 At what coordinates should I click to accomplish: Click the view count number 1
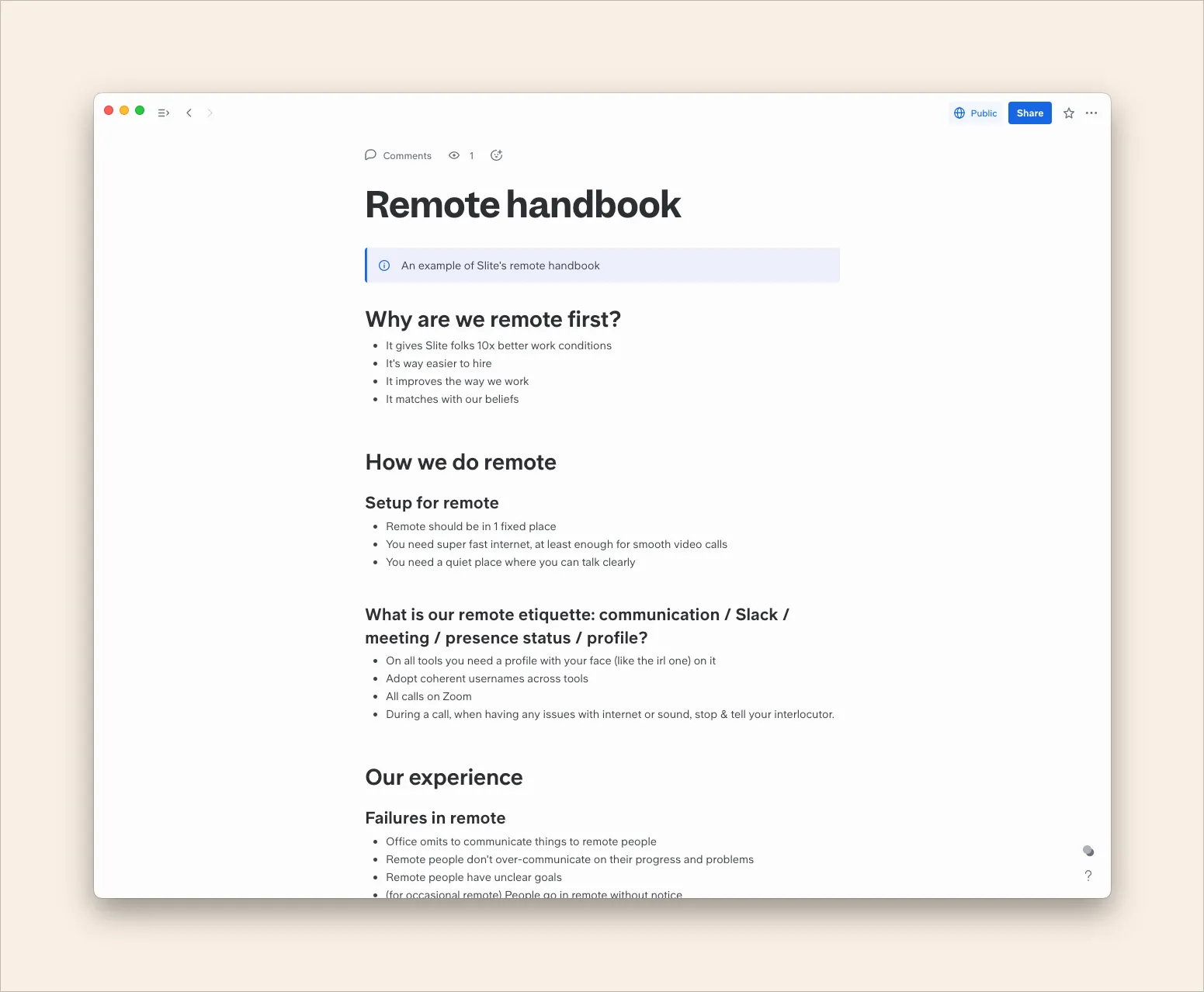click(x=471, y=155)
